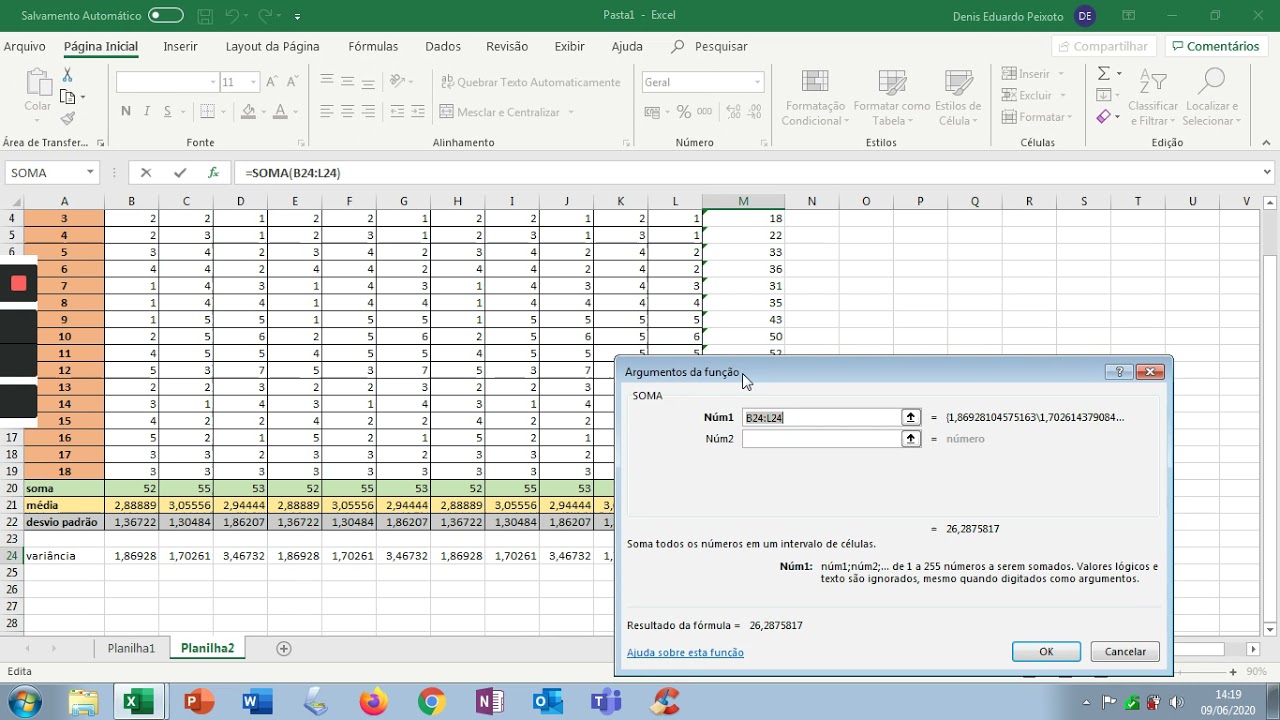Click the dialog help question mark
The height and width of the screenshot is (720, 1280).
click(1119, 371)
